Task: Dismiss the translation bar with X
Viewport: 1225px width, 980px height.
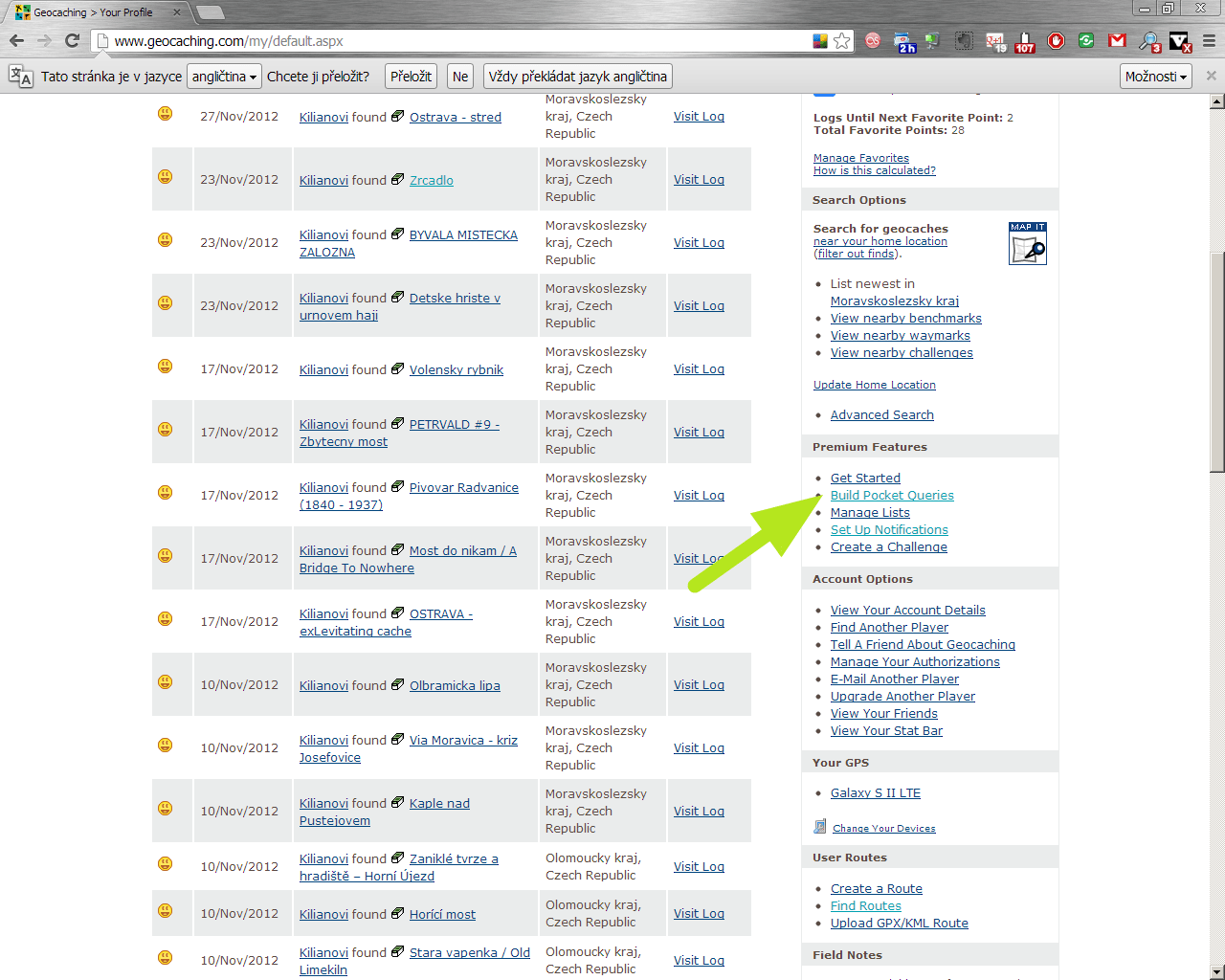Action: pyautogui.click(x=1211, y=76)
